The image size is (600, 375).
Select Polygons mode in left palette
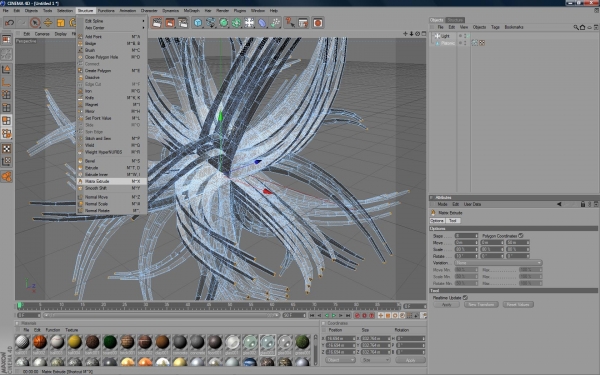point(7,121)
